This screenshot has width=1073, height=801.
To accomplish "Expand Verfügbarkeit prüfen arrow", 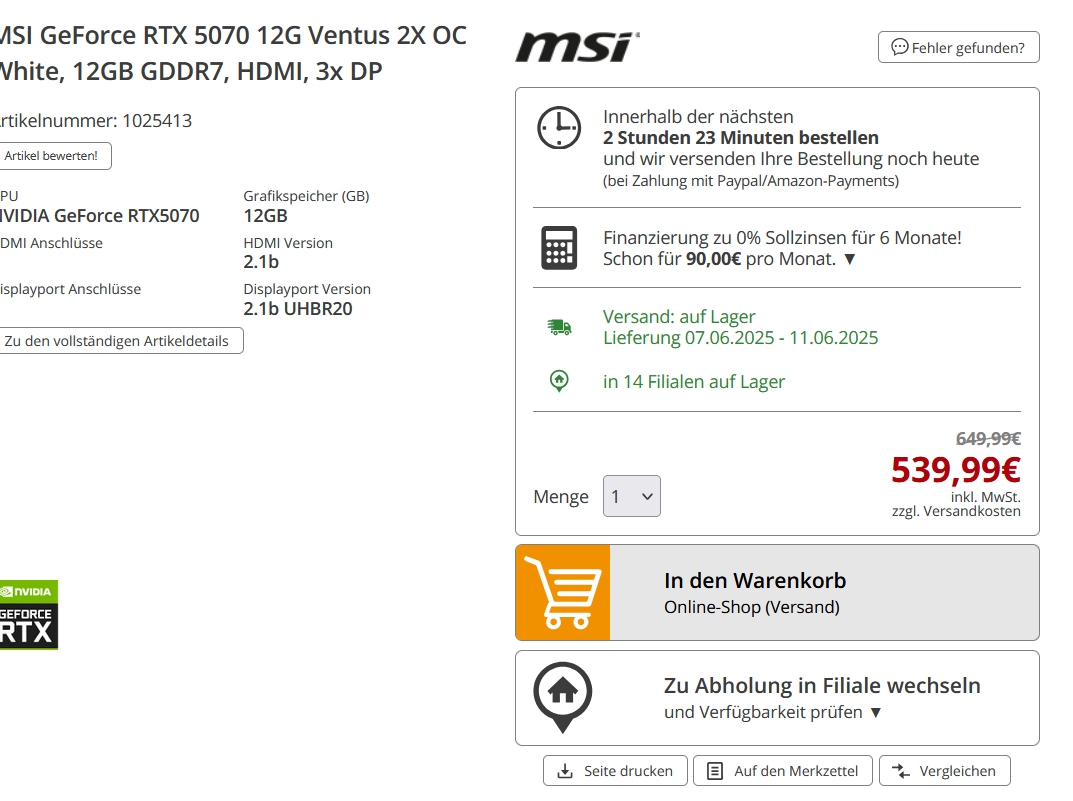I will [875, 713].
